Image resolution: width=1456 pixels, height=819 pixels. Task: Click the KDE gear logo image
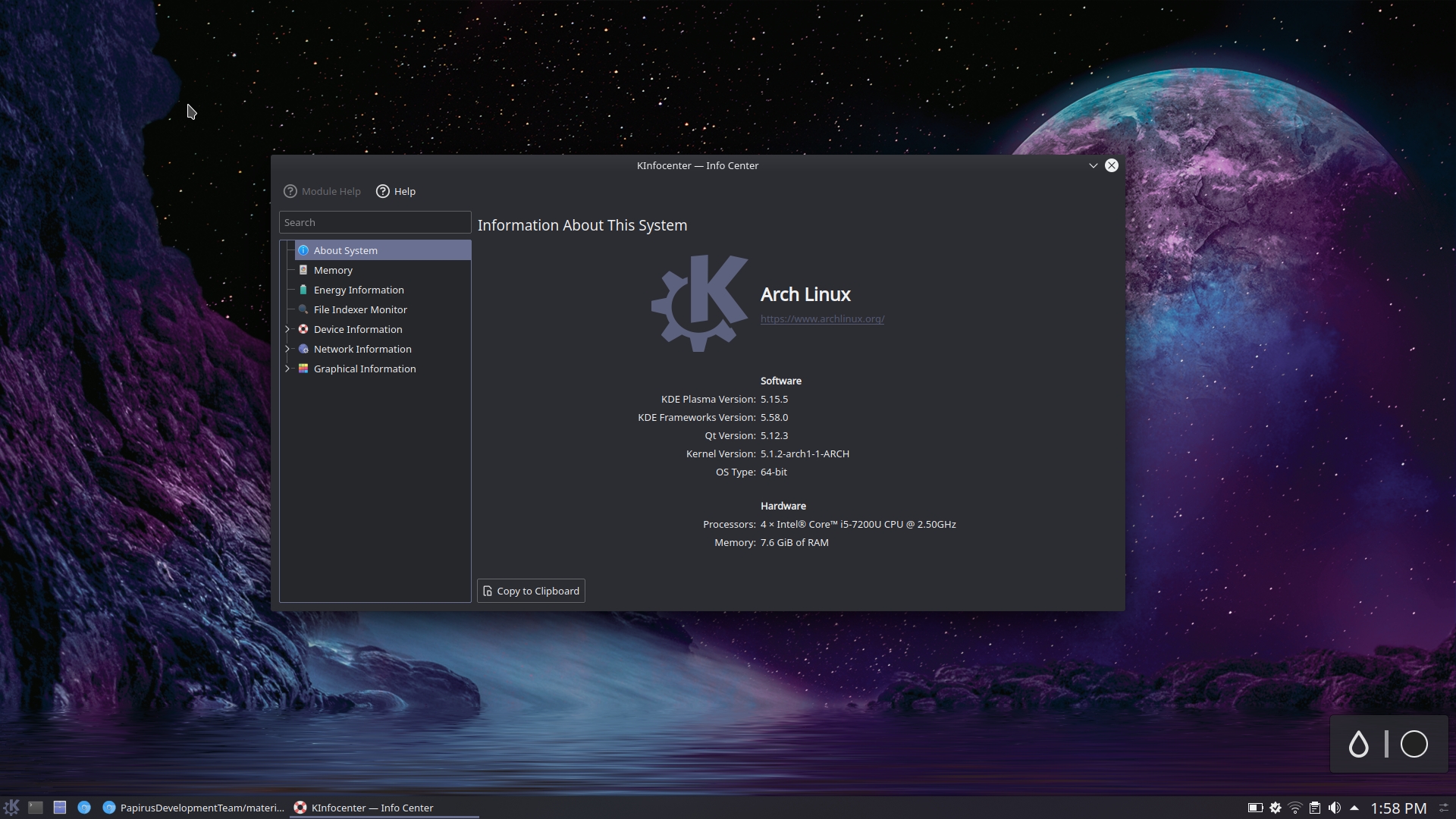699,303
